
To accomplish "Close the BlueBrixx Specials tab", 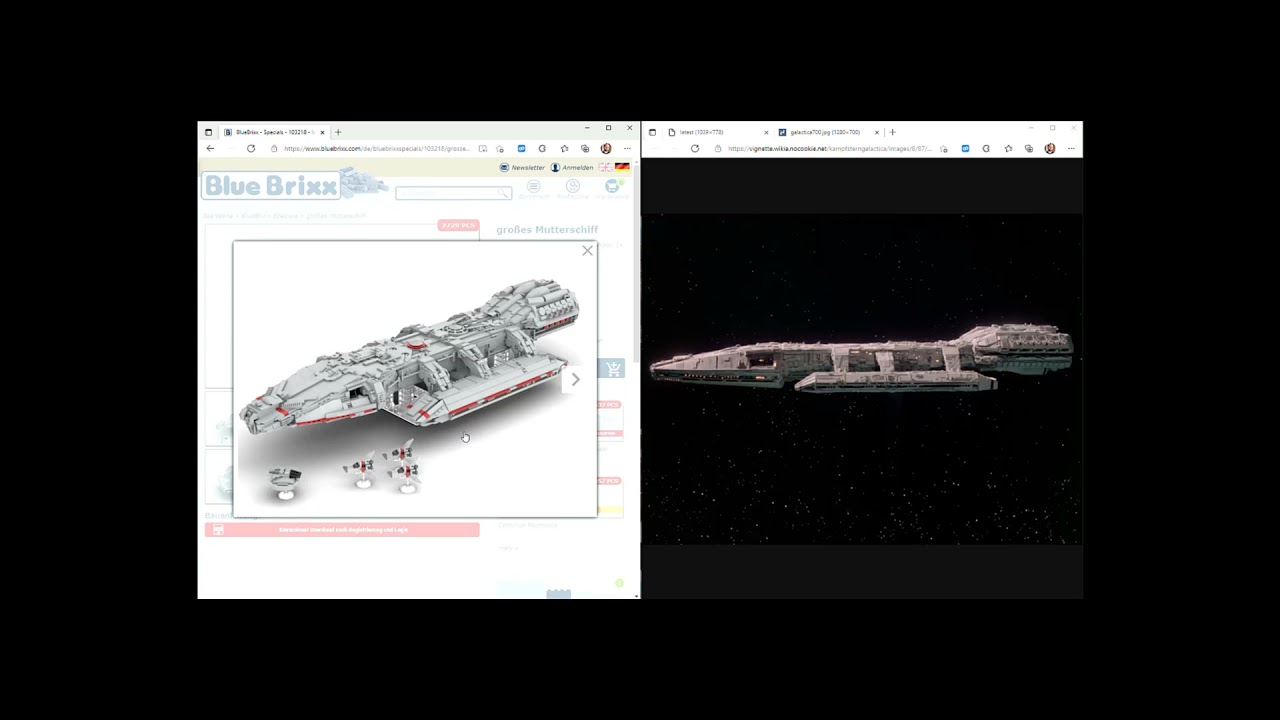I will tap(322, 132).
